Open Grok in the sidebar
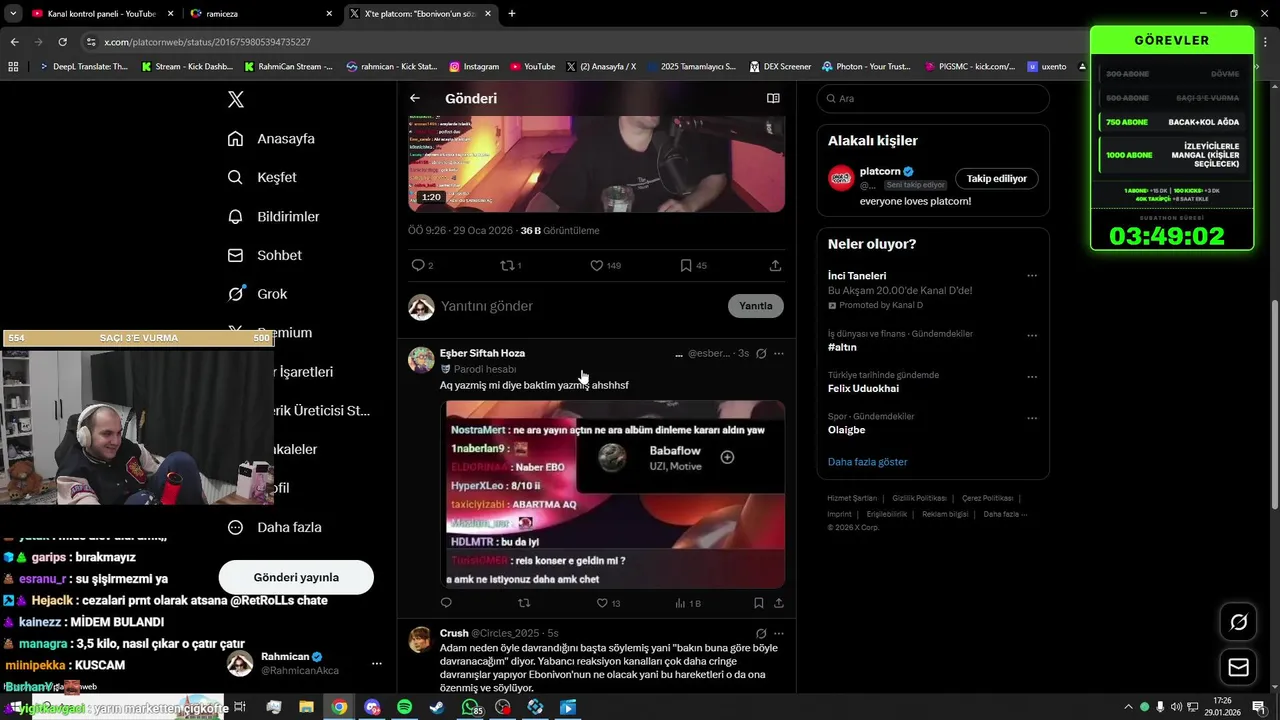This screenshot has height=720, width=1280. tap(257, 294)
